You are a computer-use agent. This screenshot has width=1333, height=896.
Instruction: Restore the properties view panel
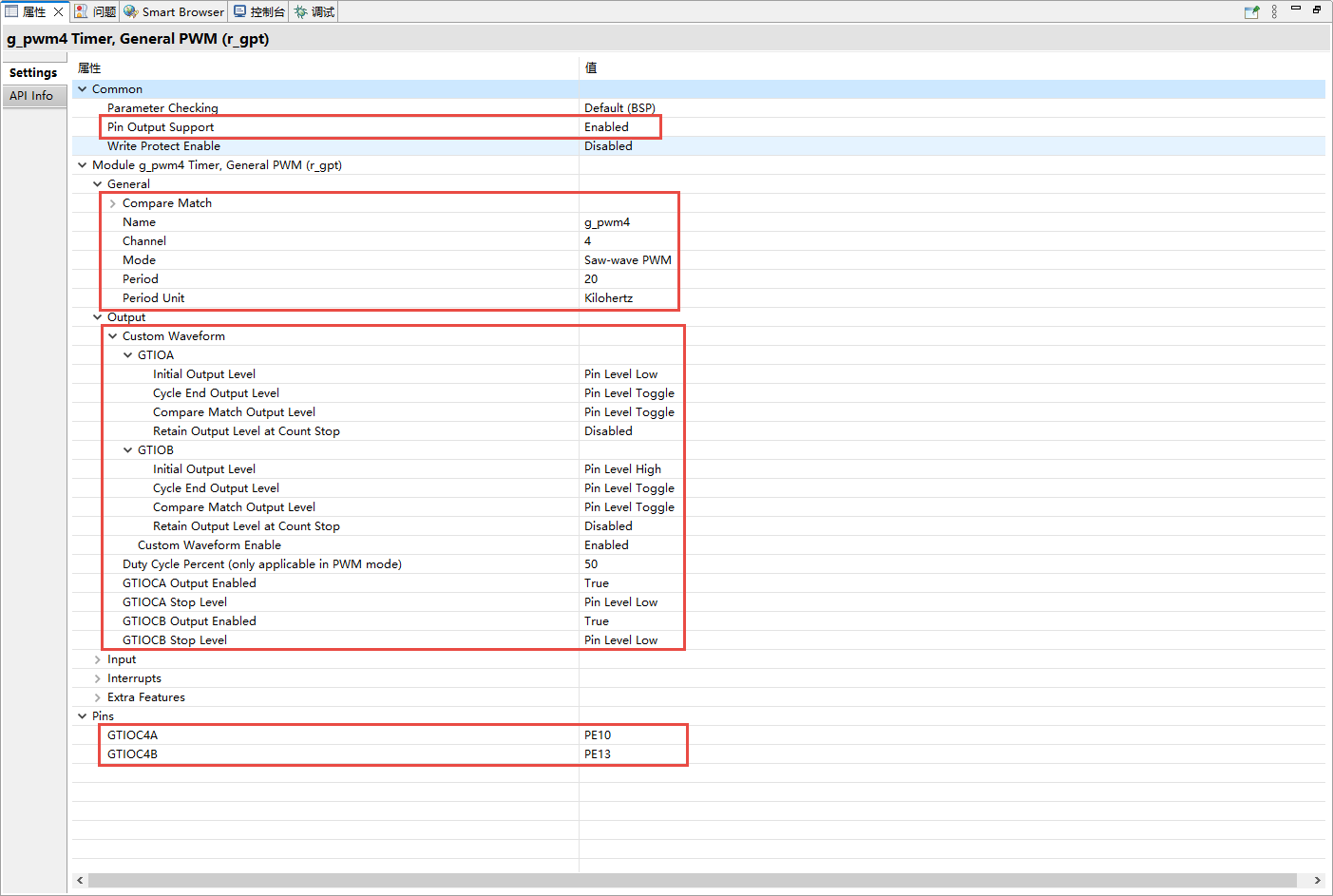tap(1317, 9)
